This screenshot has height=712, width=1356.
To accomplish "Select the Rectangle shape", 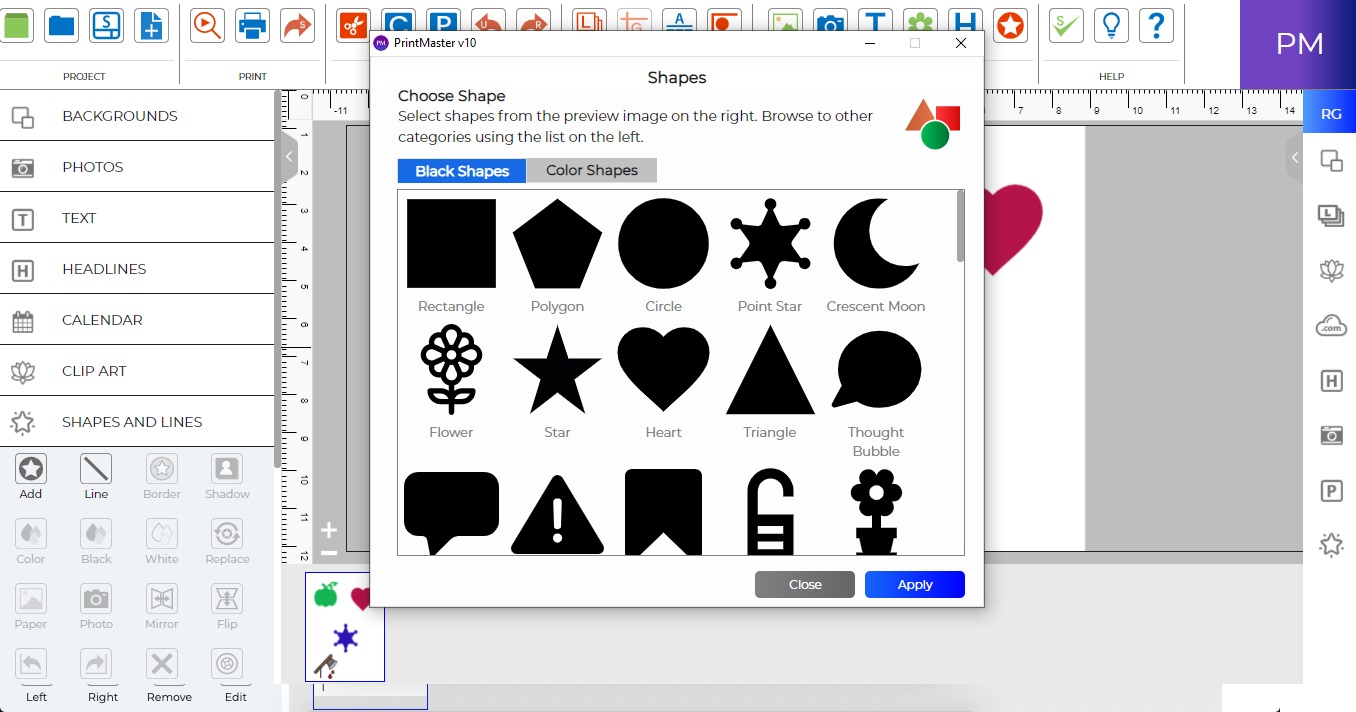I will tap(451, 244).
